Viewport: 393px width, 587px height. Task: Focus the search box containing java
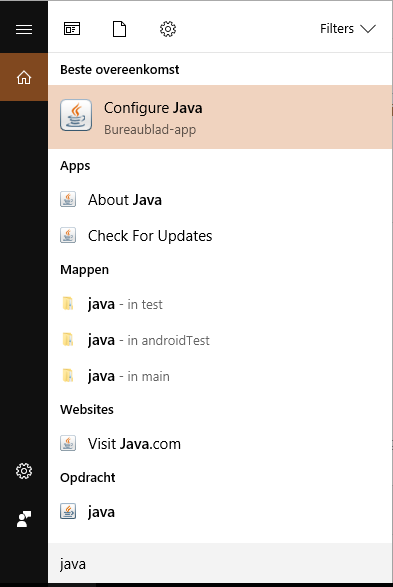220,563
